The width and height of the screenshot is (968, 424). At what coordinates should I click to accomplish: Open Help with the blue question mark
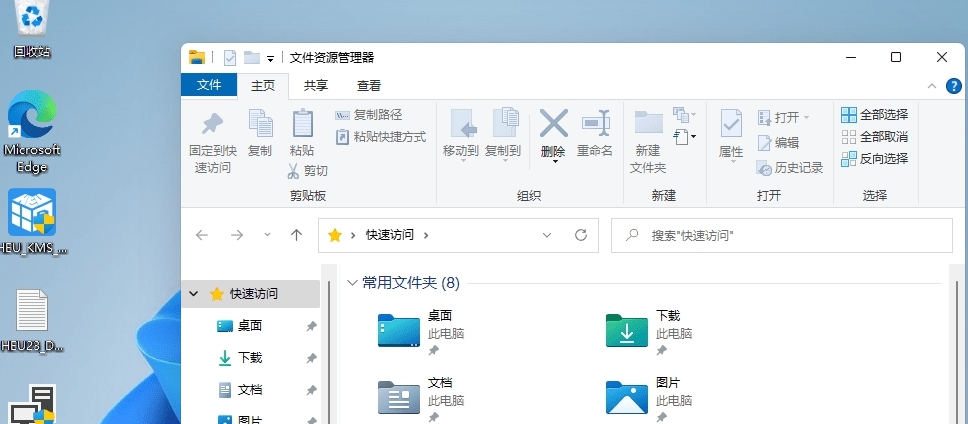pyautogui.click(x=954, y=86)
